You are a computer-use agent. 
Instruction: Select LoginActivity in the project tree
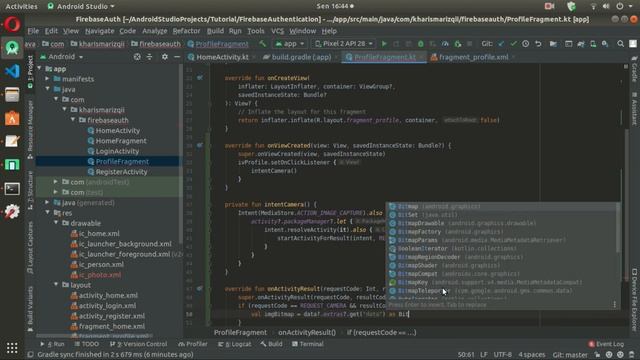coord(117,151)
